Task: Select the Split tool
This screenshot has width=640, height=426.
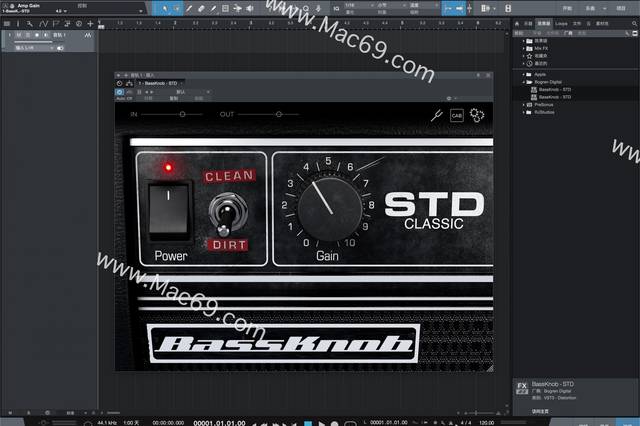Action: click(x=189, y=8)
